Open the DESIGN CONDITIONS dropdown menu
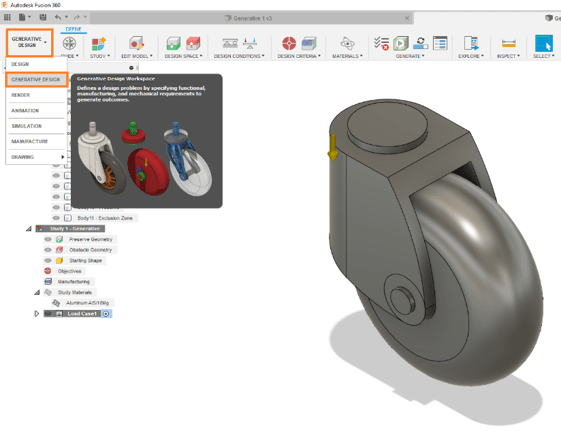The width and height of the screenshot is (561, 436). click(x=239, y=56)
